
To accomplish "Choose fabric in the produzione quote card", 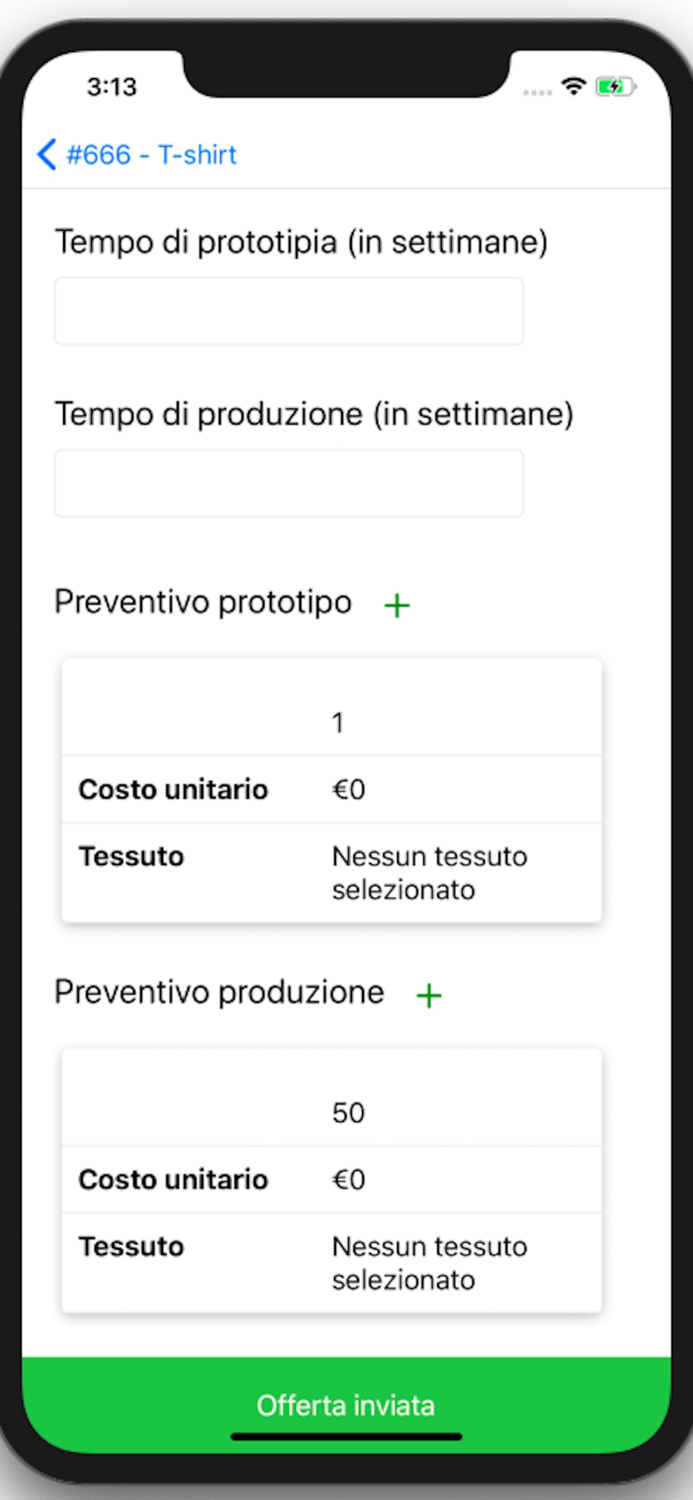I will 429,1262.
